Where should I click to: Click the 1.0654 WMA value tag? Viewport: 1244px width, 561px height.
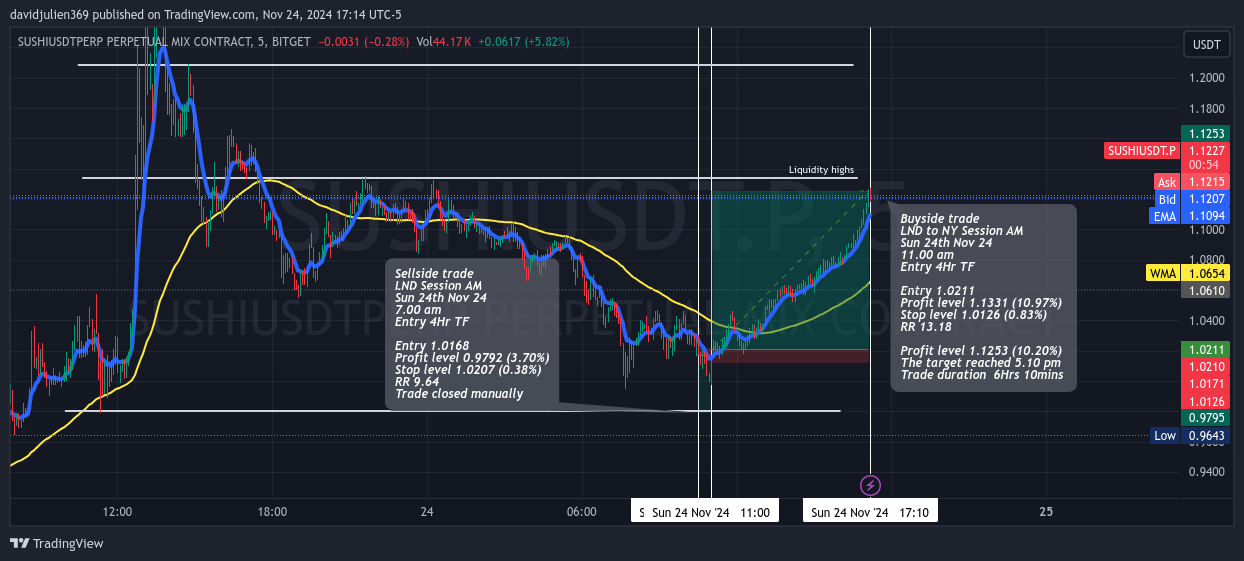tap(1208, 272)
